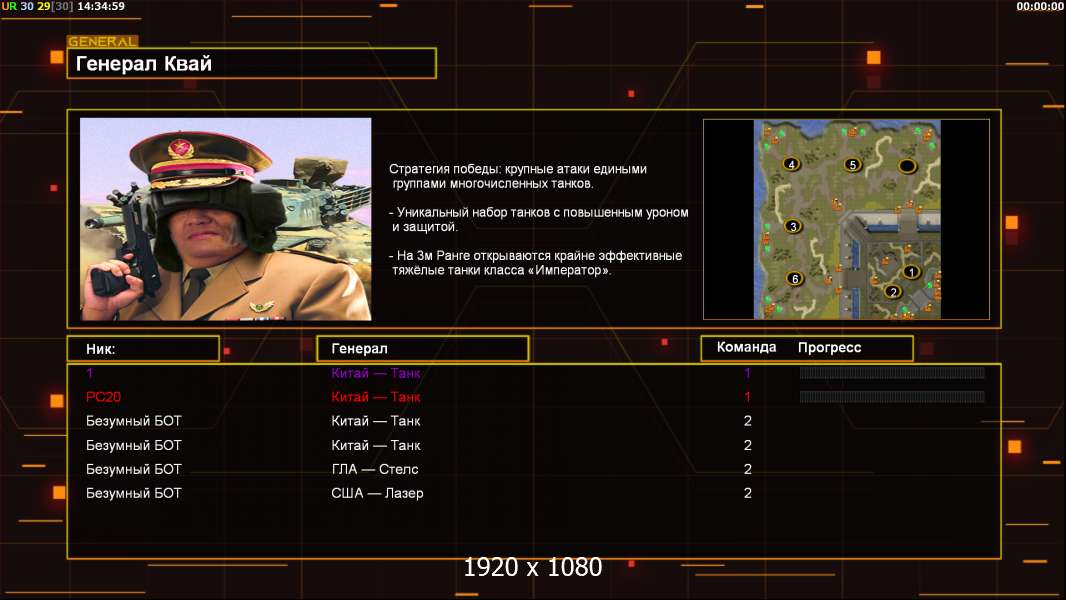
Task: Click the 'Стратегия победы' description line
Action: [x=518, y=176]
